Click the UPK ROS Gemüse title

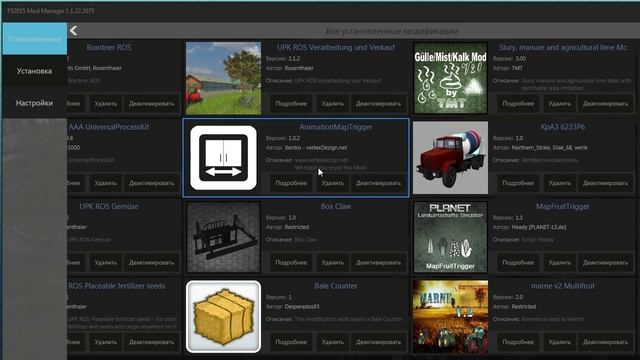(x=109, y=207)
